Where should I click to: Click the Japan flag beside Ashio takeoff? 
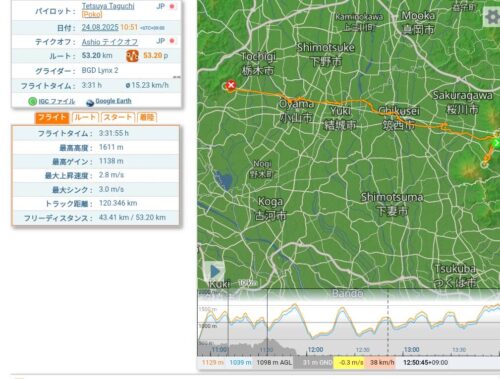click(x=172, y=41)
